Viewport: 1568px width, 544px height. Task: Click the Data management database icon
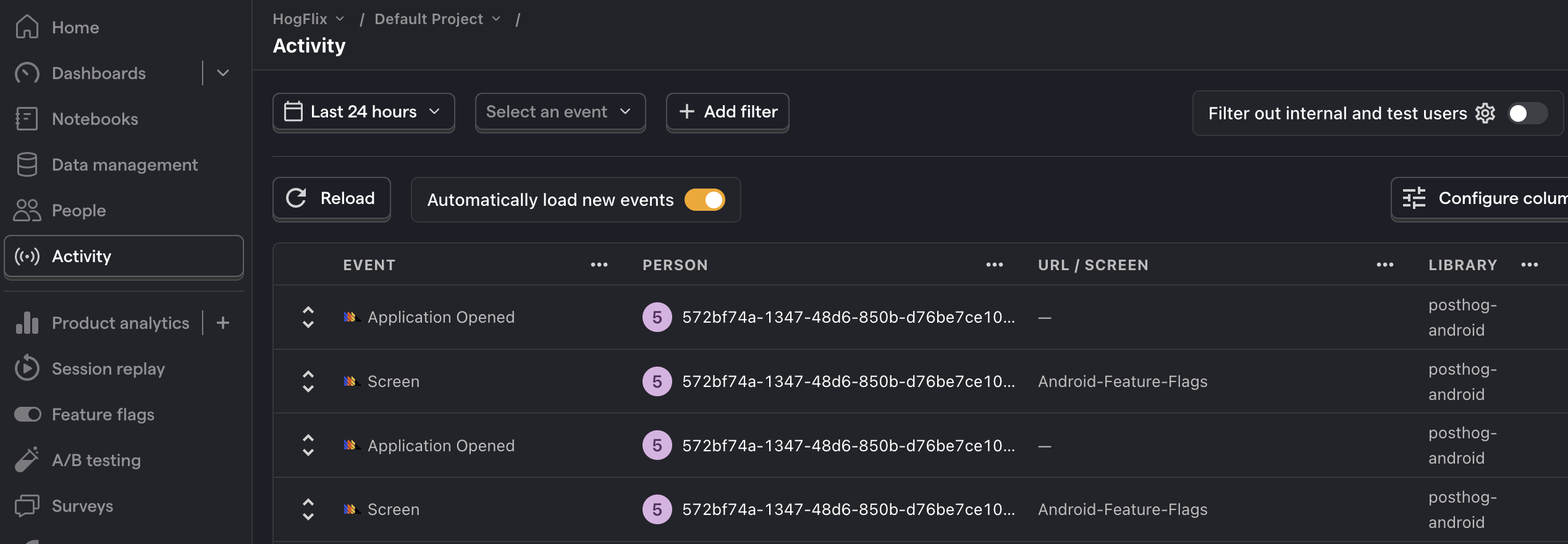[27, 164]
